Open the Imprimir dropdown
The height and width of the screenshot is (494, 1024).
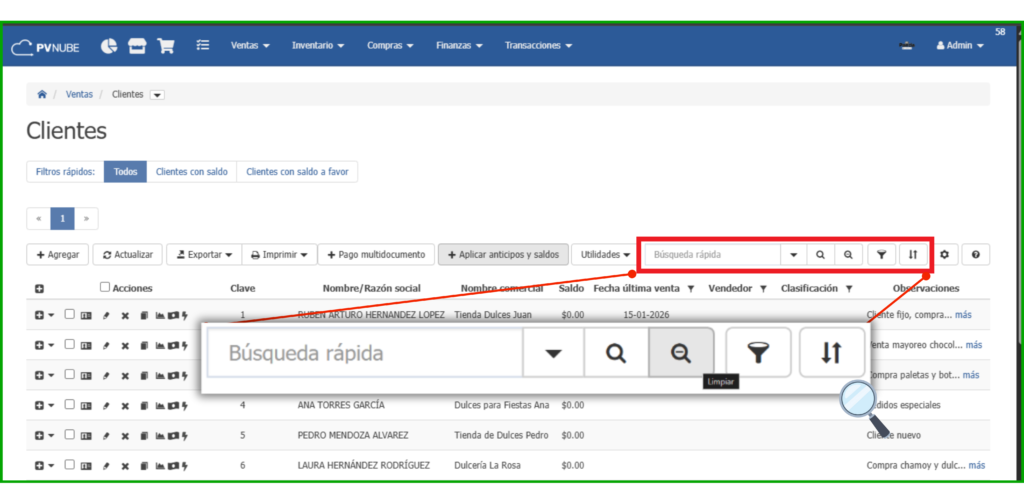280,255
